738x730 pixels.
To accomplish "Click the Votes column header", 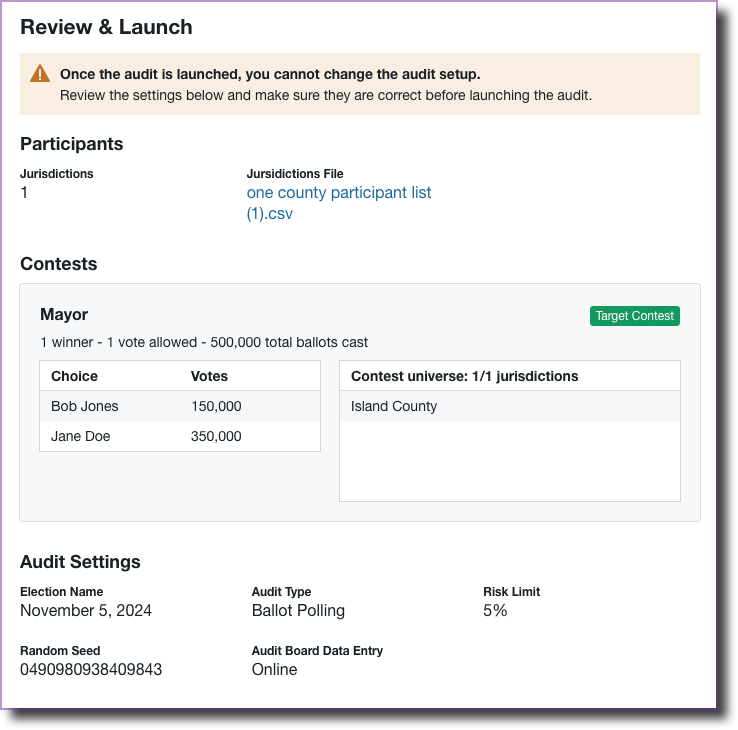I will tap(209, 376).
